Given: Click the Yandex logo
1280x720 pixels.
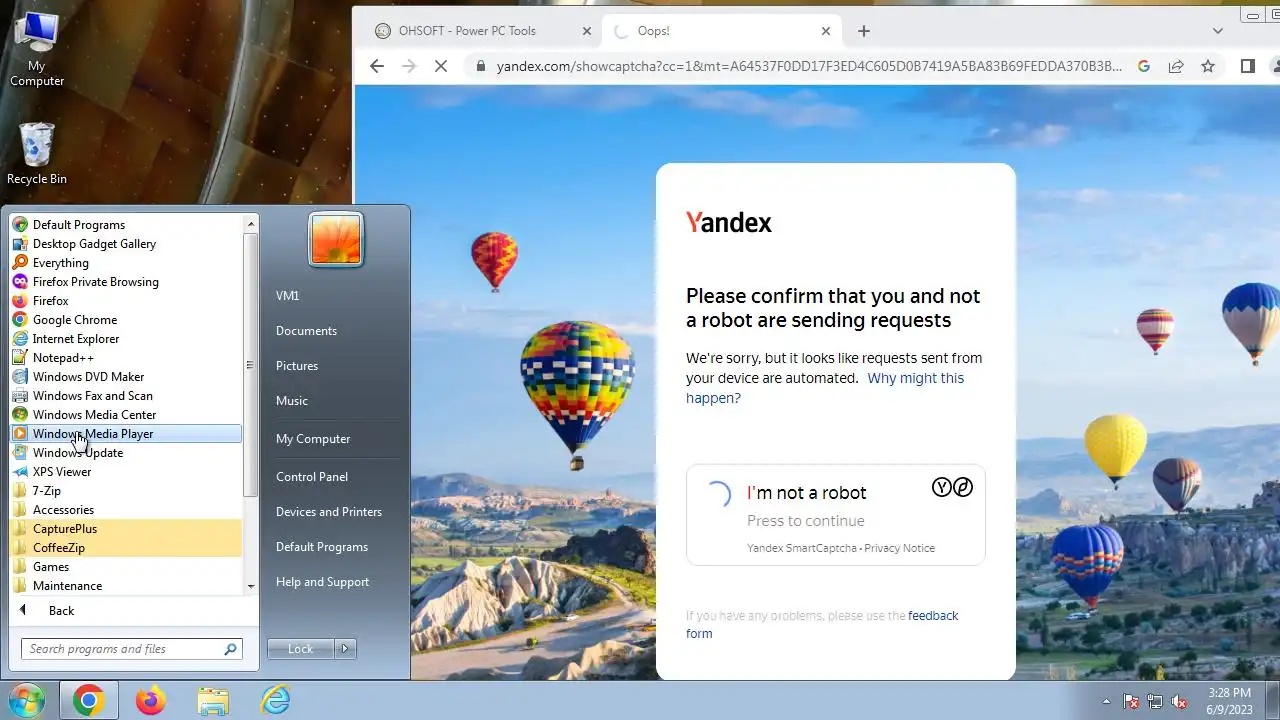Looking at the screenshot, I should pos(729,222).
